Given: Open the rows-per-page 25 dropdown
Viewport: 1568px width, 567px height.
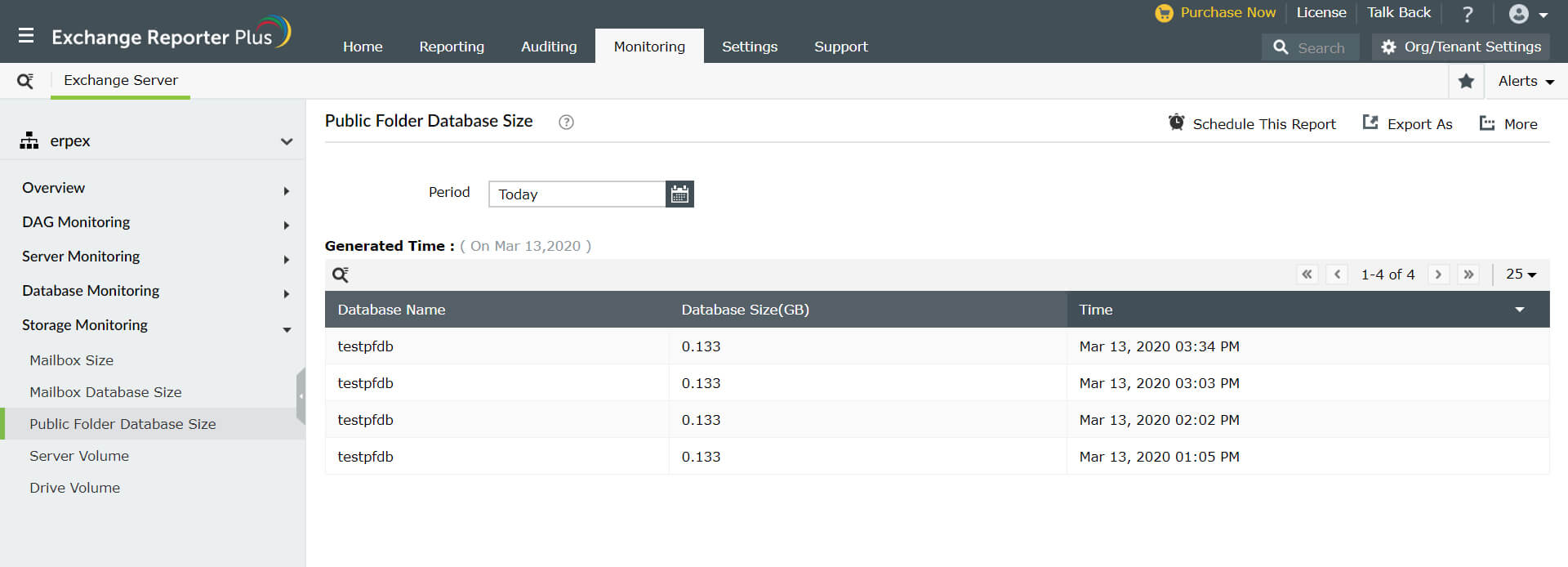Looking at the screenshot, I should [x=1521, y=275].
